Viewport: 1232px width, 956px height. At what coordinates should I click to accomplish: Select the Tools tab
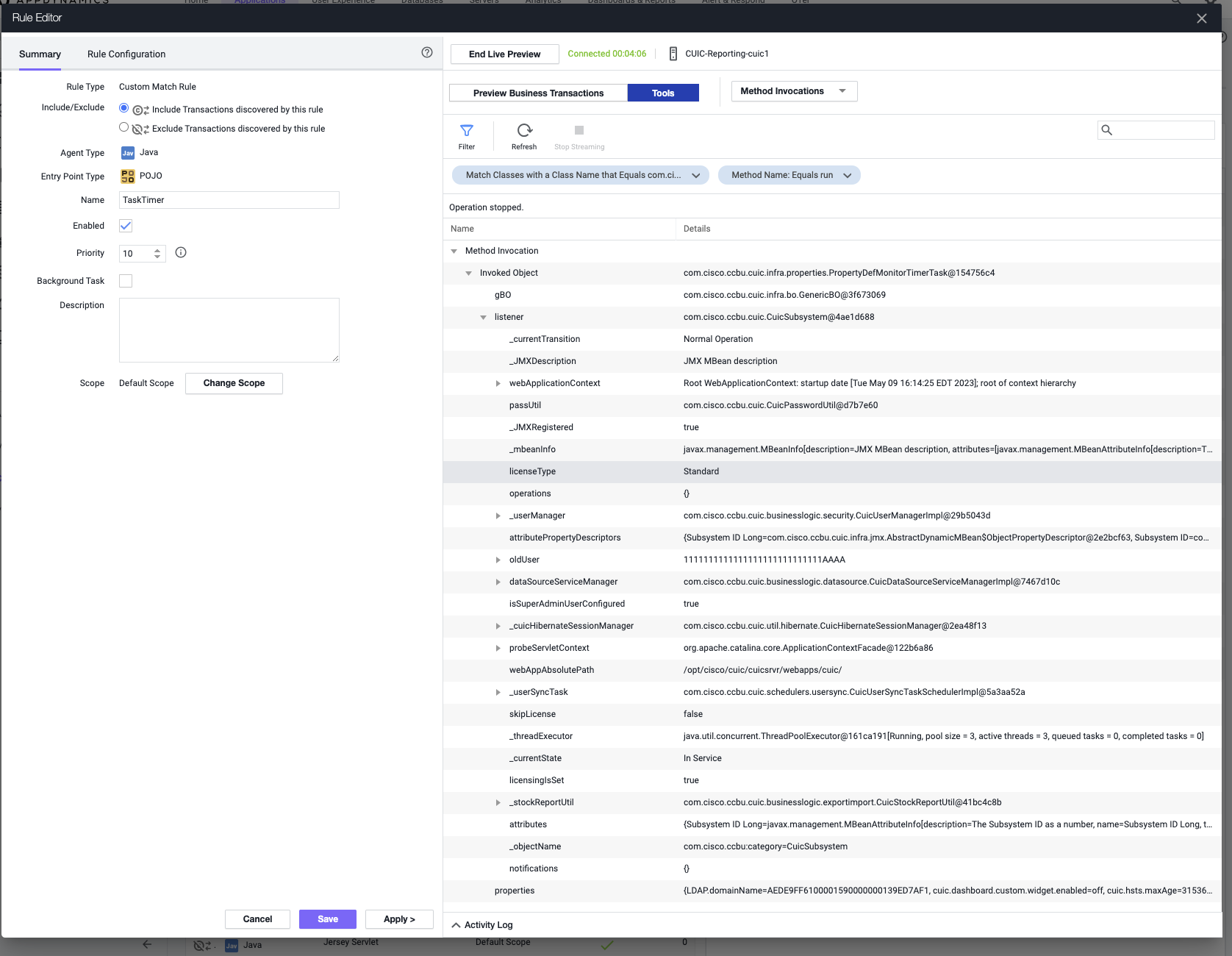(x=663, y=93)
